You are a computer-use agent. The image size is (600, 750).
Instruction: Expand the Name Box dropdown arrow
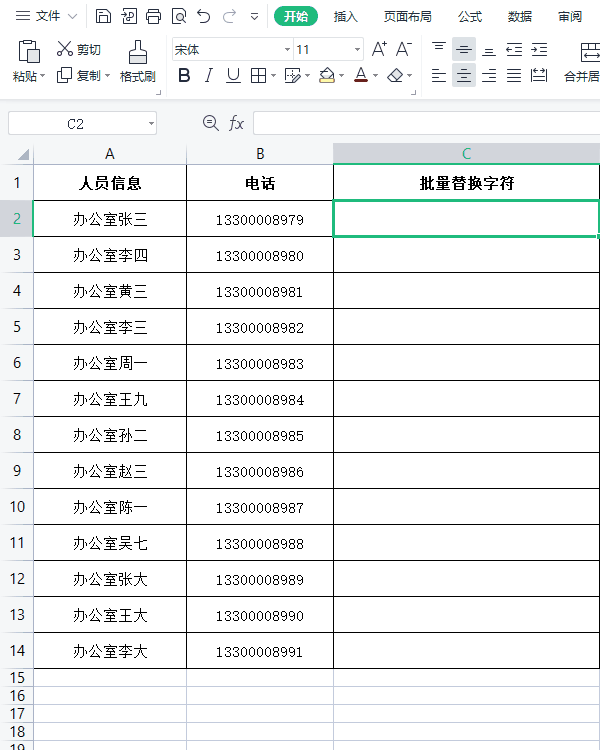tap(151, 123)
